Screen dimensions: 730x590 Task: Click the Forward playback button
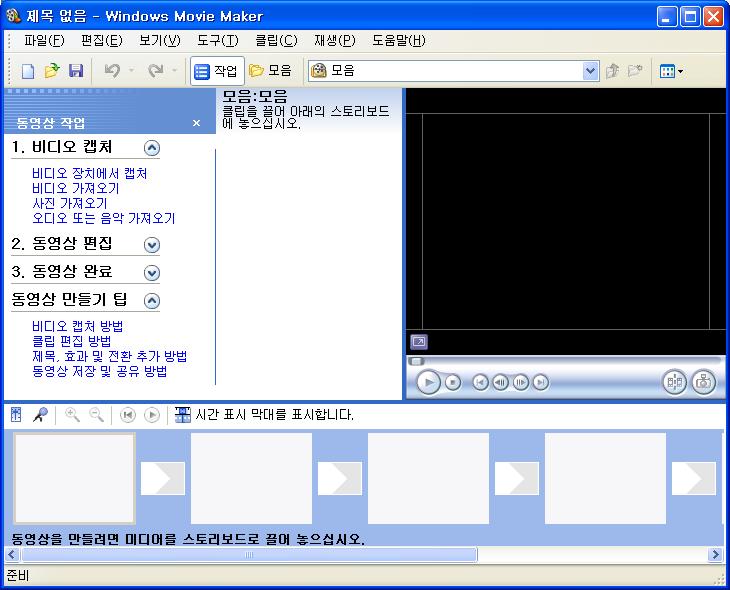[x=541, y=383]
